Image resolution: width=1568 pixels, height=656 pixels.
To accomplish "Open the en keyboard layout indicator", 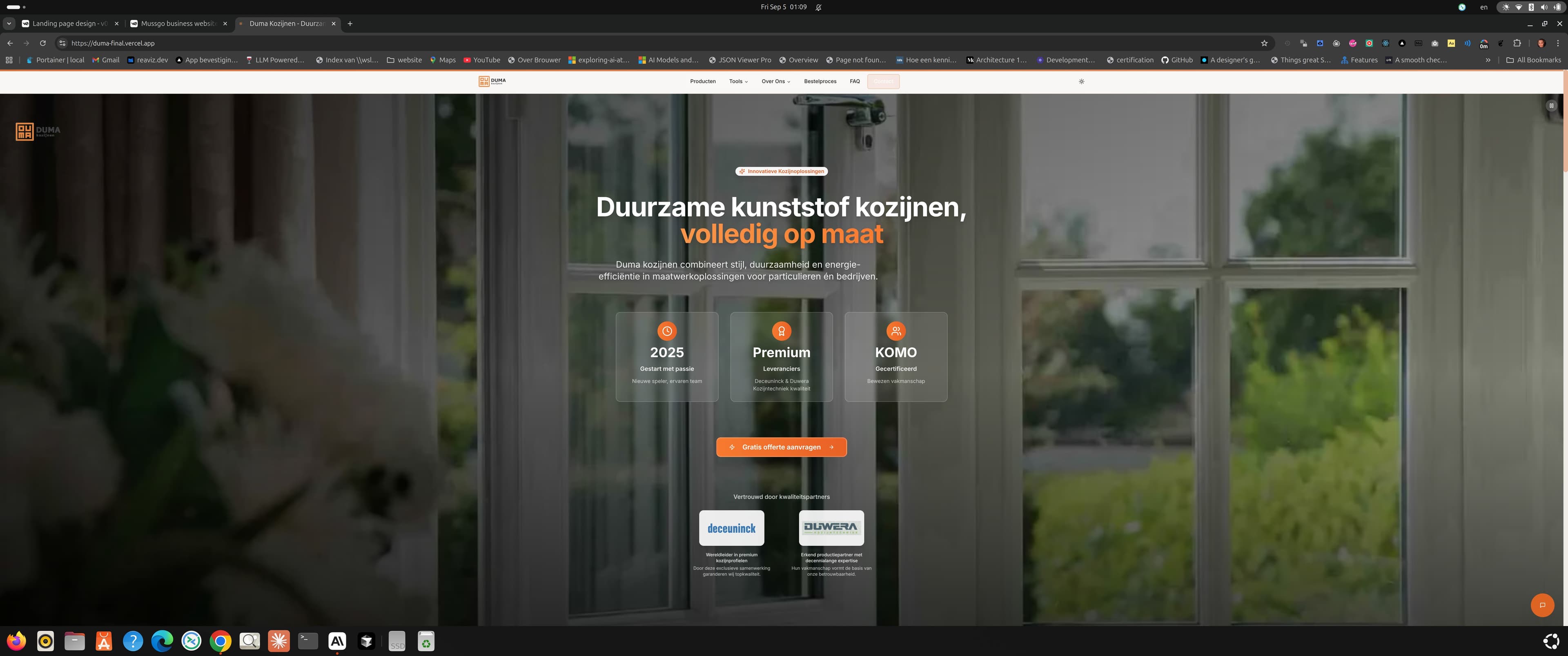I will pyautogui.click(x=1484, y=7).
